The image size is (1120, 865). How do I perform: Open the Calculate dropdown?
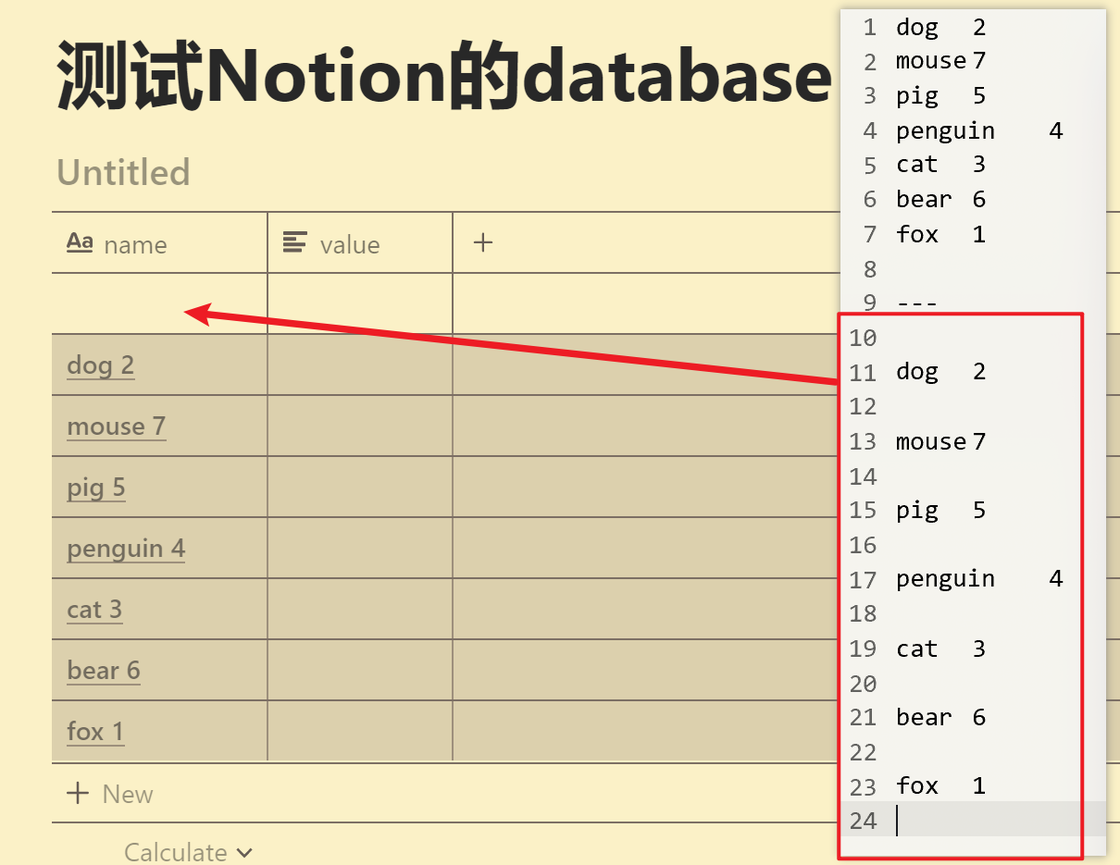(x=189, y=851)
